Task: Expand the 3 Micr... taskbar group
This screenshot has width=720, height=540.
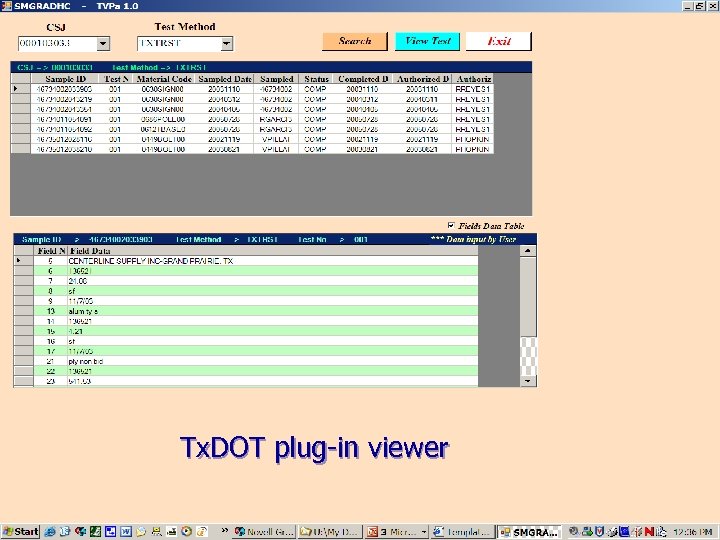Action: pyautogui.click(x=397, y=532)
